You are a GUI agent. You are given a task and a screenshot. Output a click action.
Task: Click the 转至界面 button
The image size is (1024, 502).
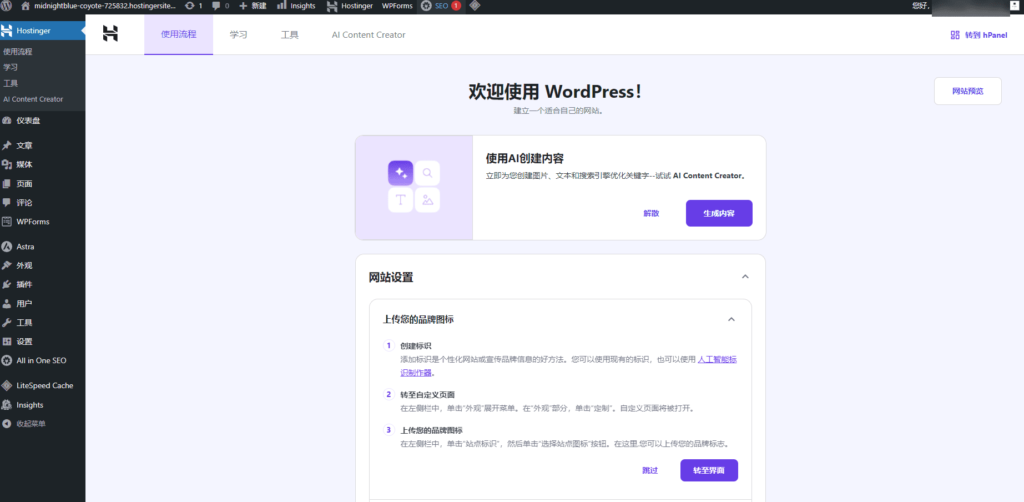(708, 470)
